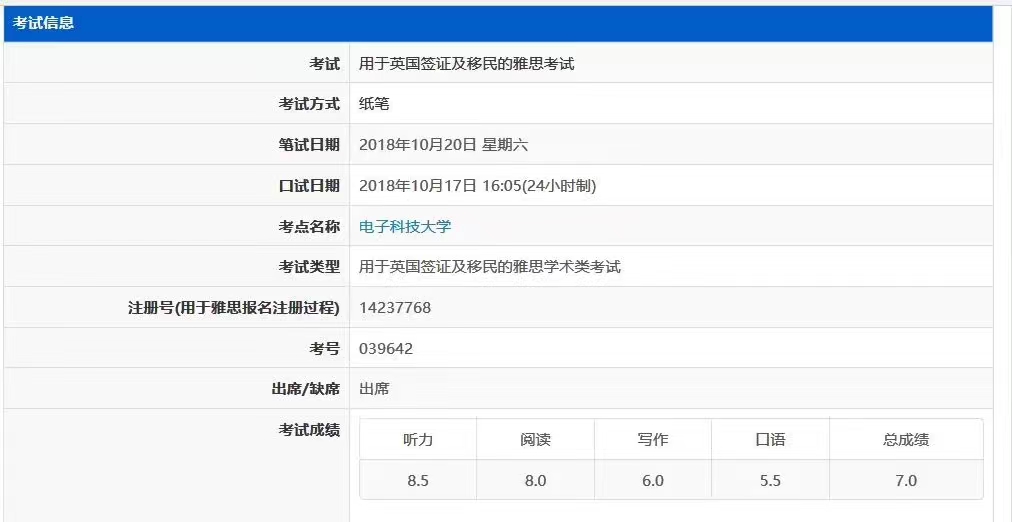The height and width of the screenshot is (522, 1012).
Task: Select the writing score 6.0
Action: pyautogui.click(x=653, y=481)
